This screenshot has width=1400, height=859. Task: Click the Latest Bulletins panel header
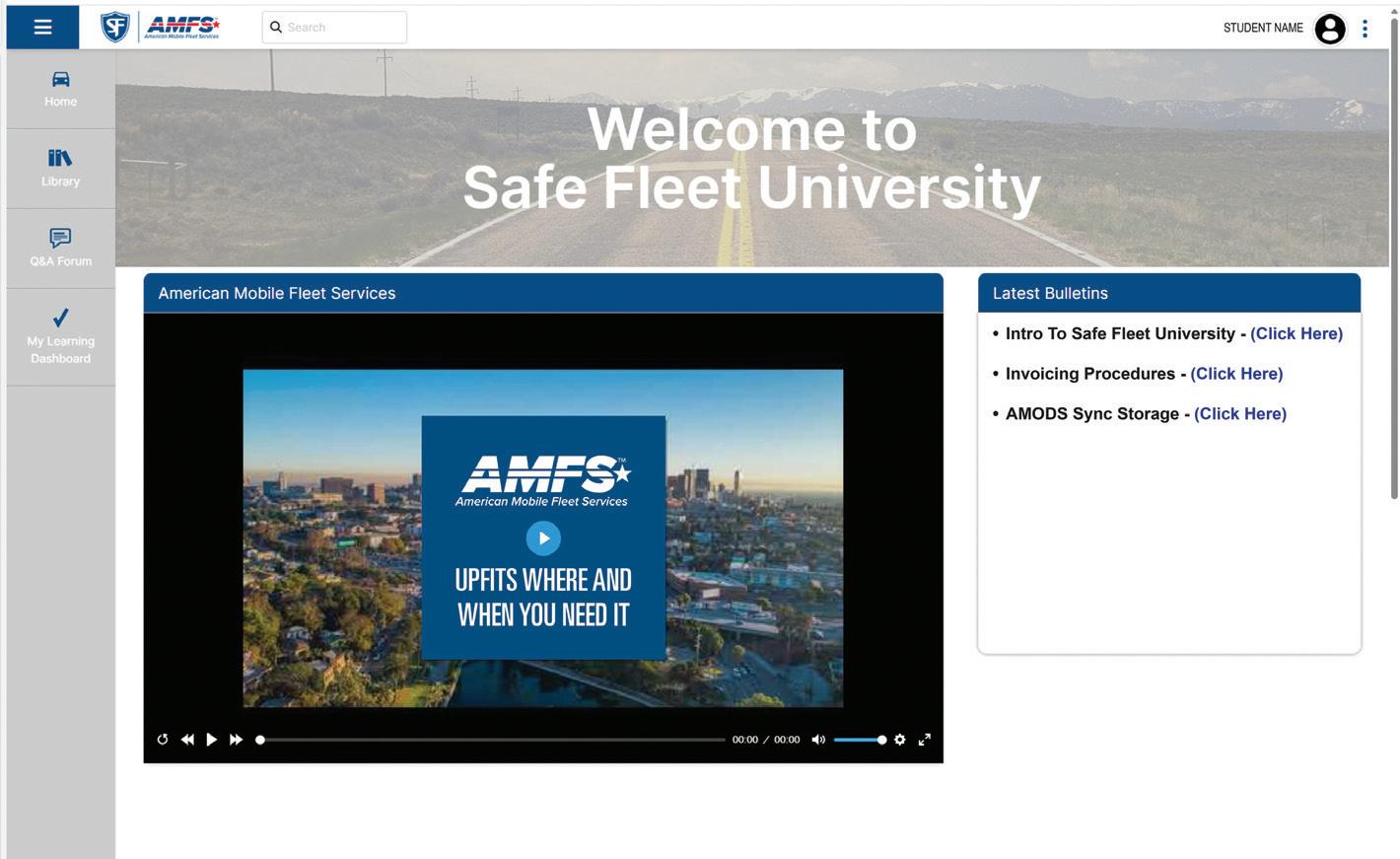point(1169,293)
